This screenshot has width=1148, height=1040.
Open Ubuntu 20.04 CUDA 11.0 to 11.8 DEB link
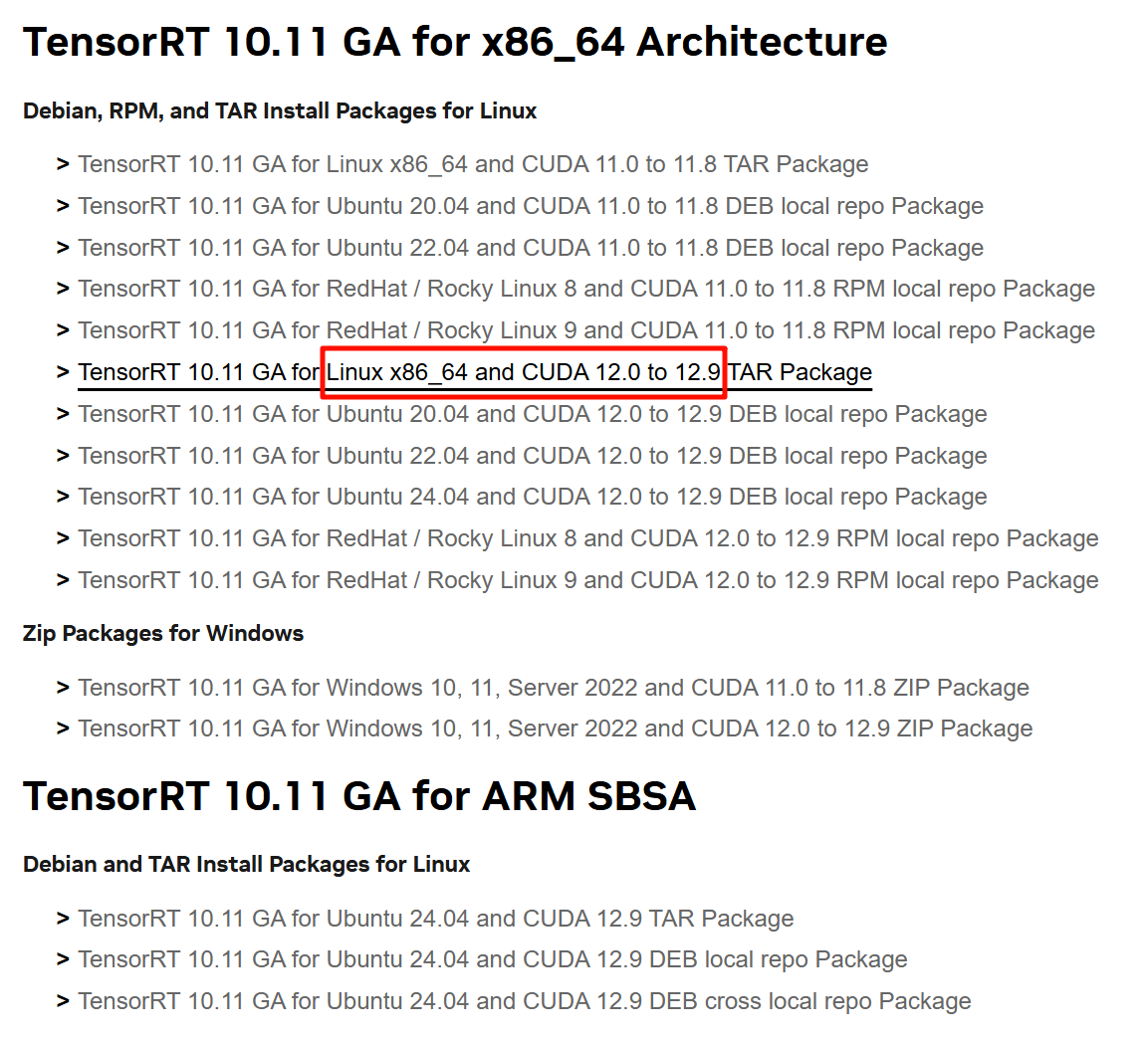(531, 206)
